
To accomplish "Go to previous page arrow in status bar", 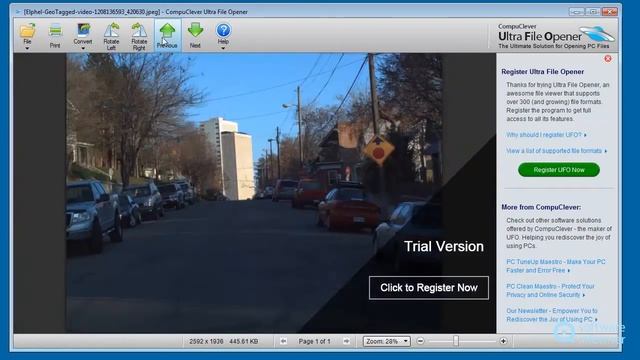I will [x=283, y=341].
